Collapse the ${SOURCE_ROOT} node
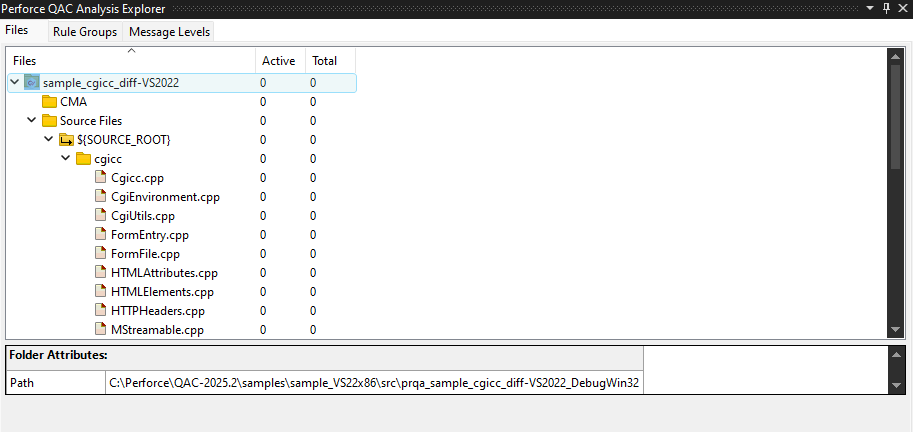The width and height of the screenshot is (913, 432). (49, 140)
